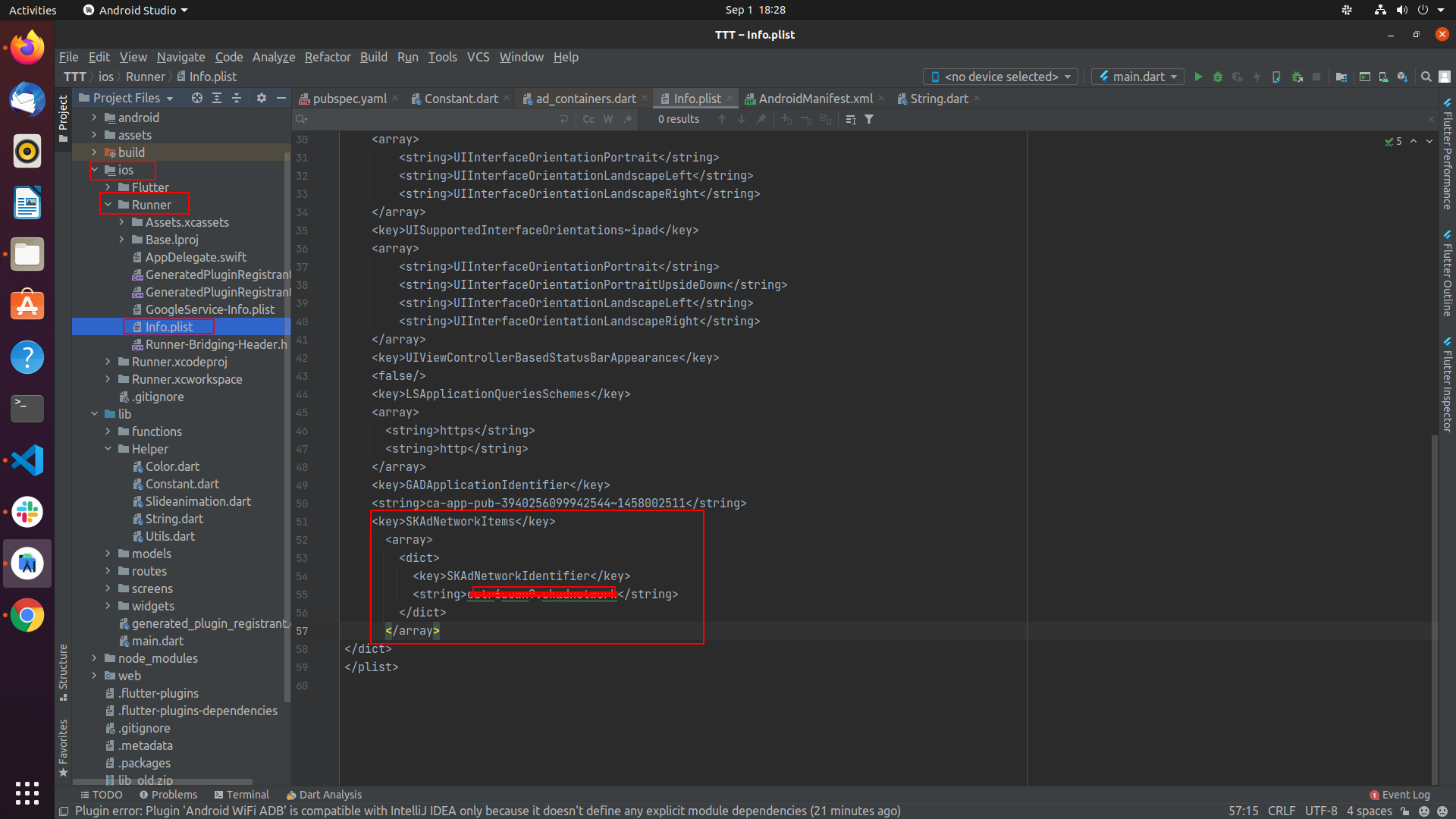Open Run Device File Explorer screen icon
Viewport: 1456px width, 819px height.
[x=1364, y=77]
